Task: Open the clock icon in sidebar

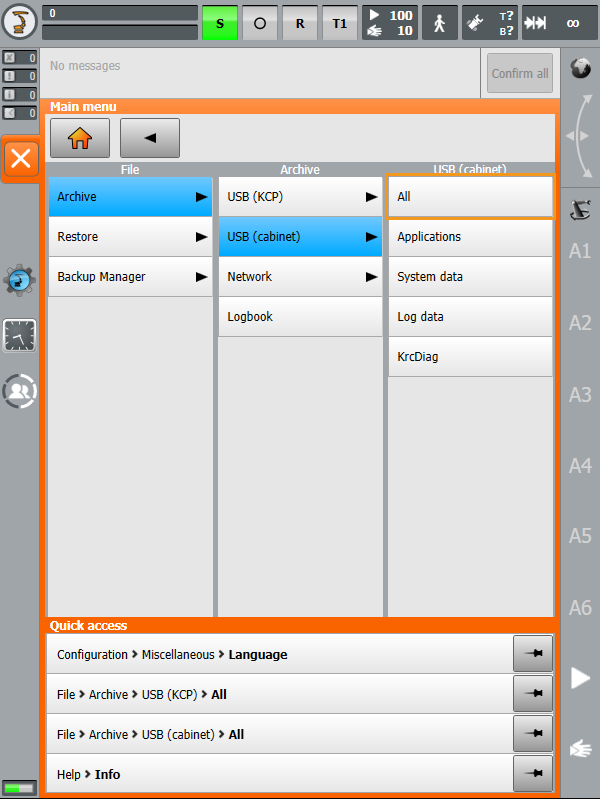Action: 19,336
